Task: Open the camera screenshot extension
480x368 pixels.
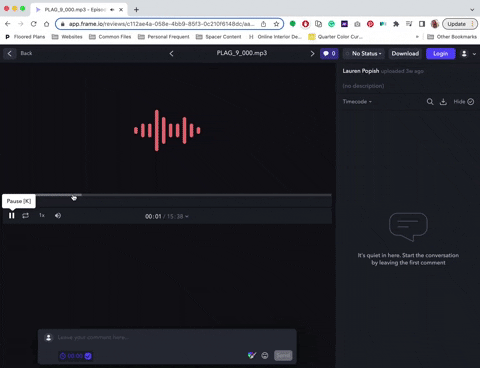Action: click(x=357, y=24)
